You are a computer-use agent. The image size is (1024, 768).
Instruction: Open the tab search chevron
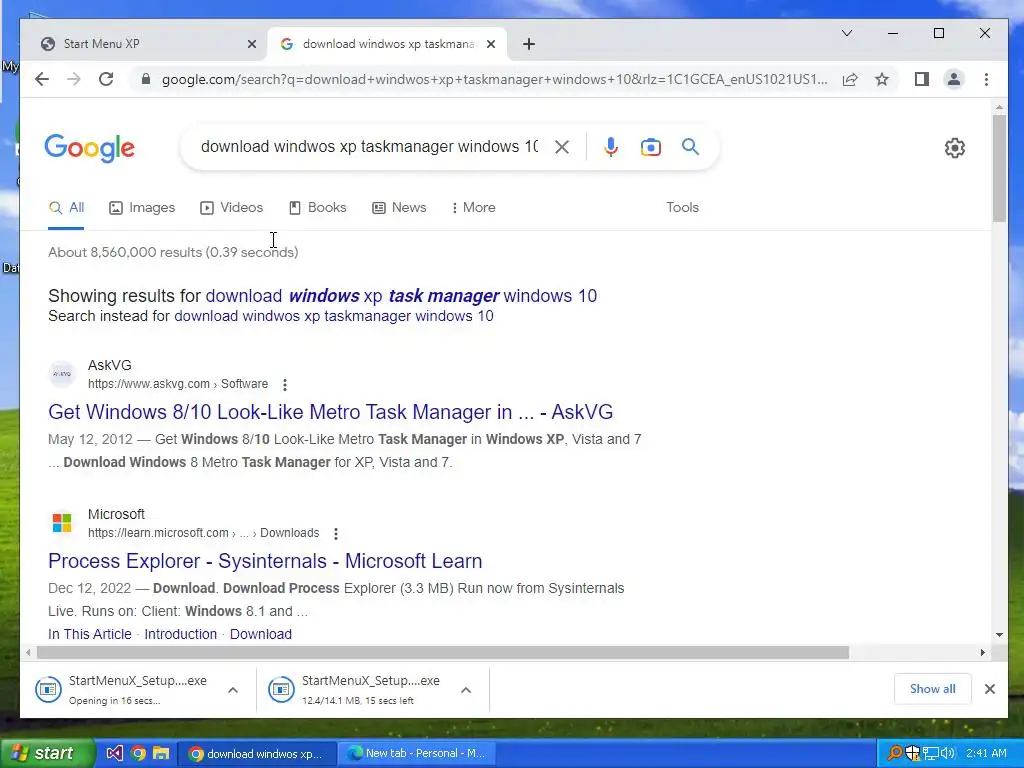[847, 33]
